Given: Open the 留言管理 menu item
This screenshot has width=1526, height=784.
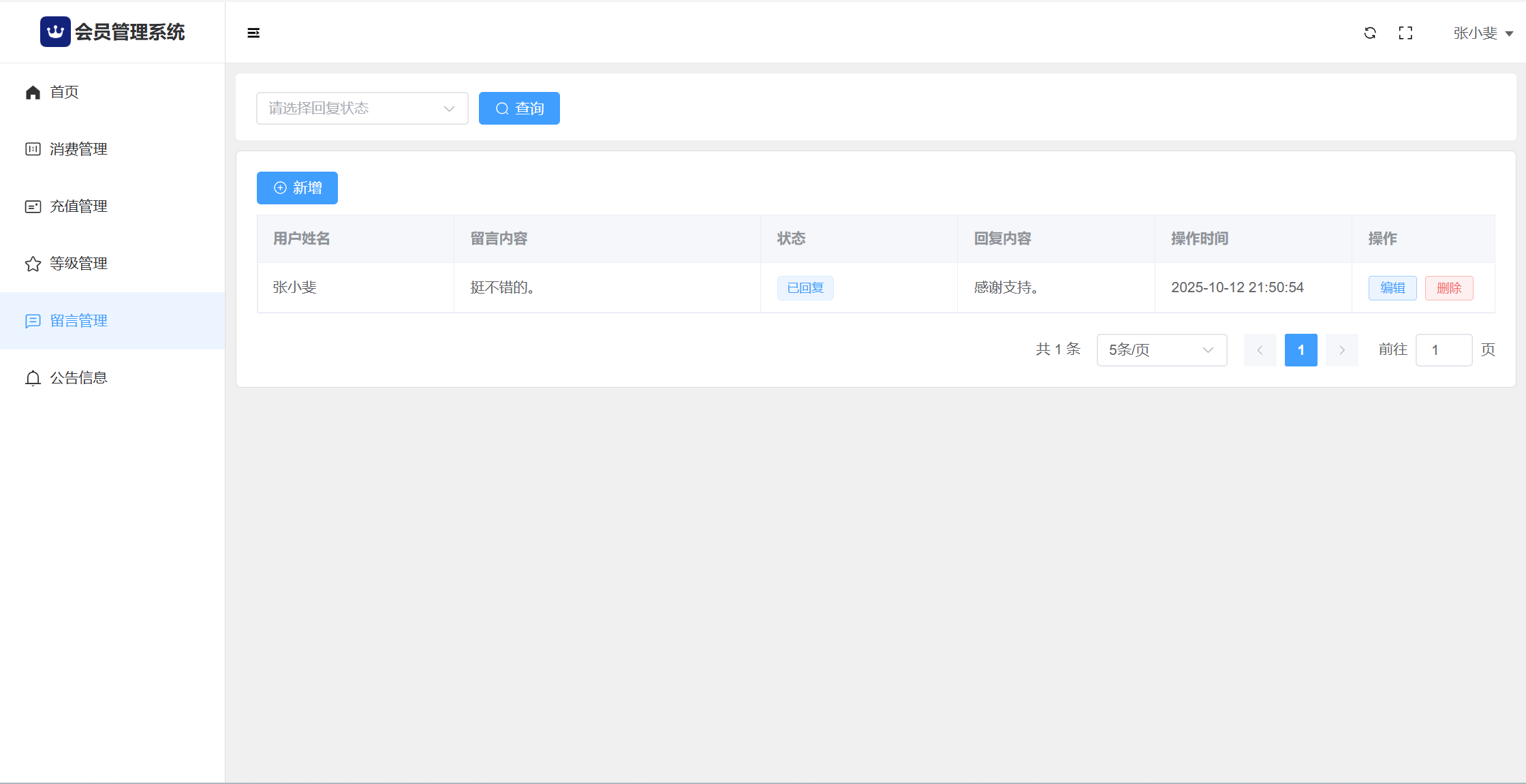Looking at the screenshot, I should point(78,321).
